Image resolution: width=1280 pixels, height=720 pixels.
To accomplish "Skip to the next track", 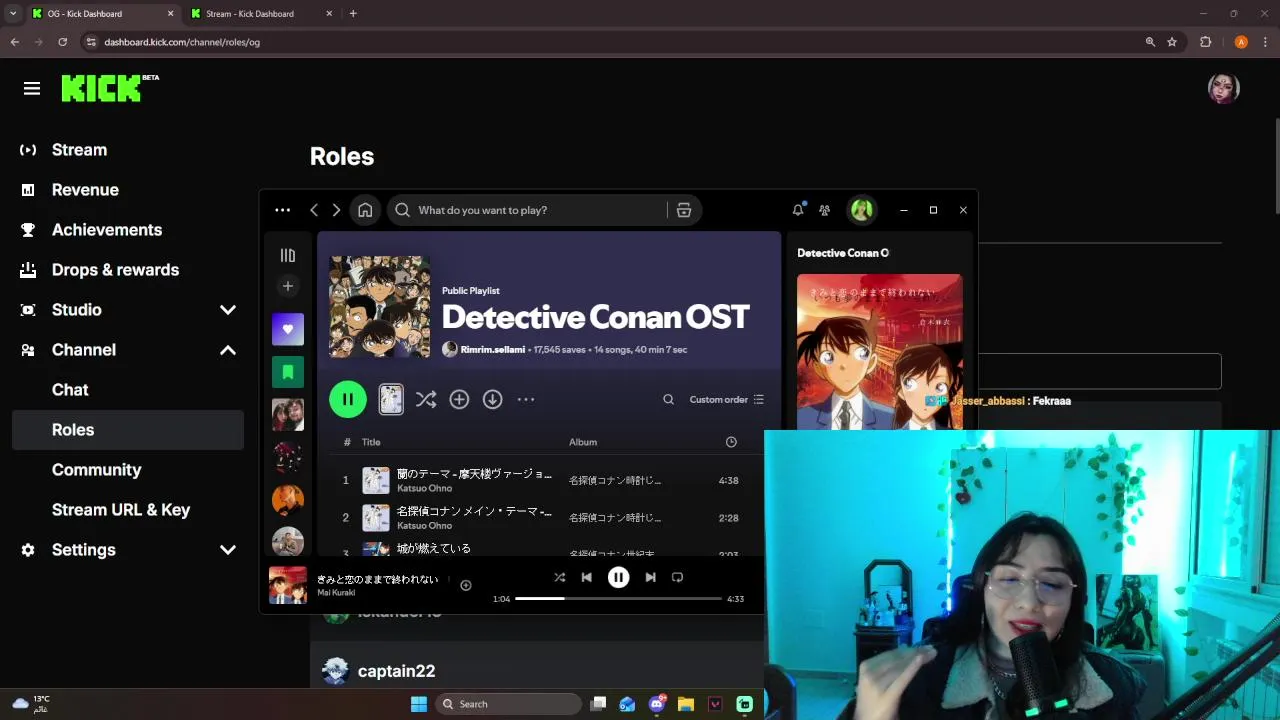I will [650, 577].
